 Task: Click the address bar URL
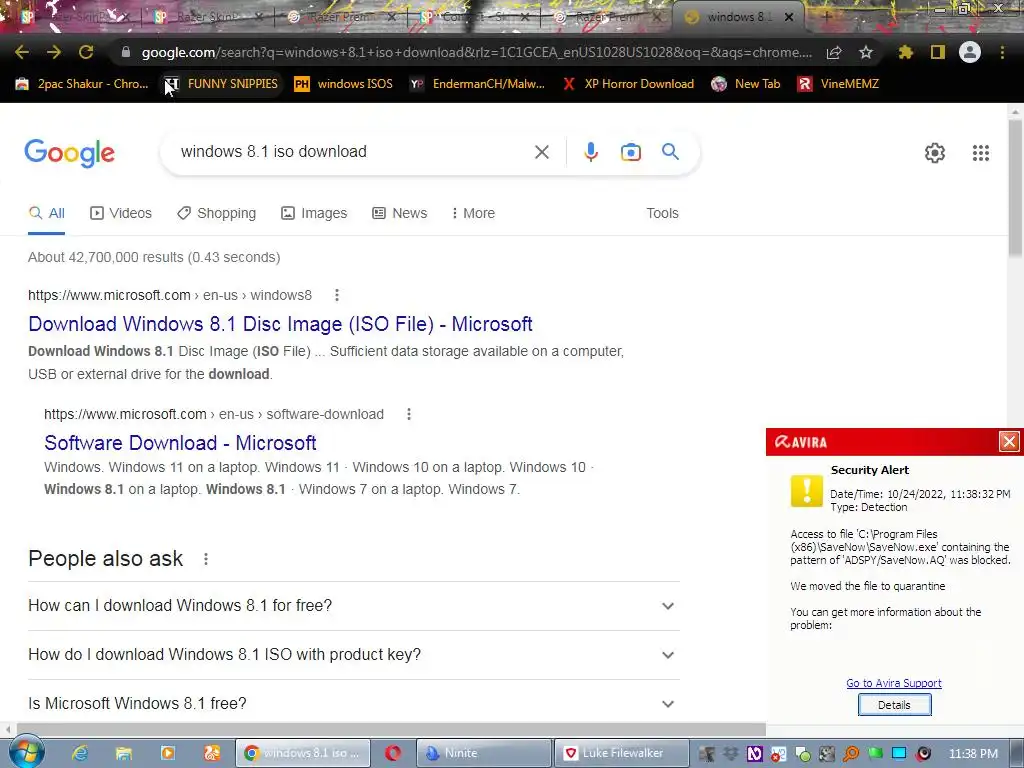pos(477,52)
